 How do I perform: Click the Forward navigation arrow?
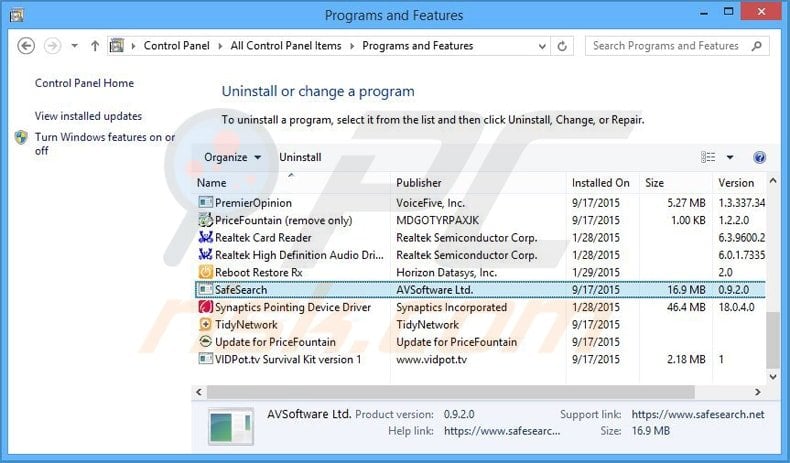click(x=52, y=46)
